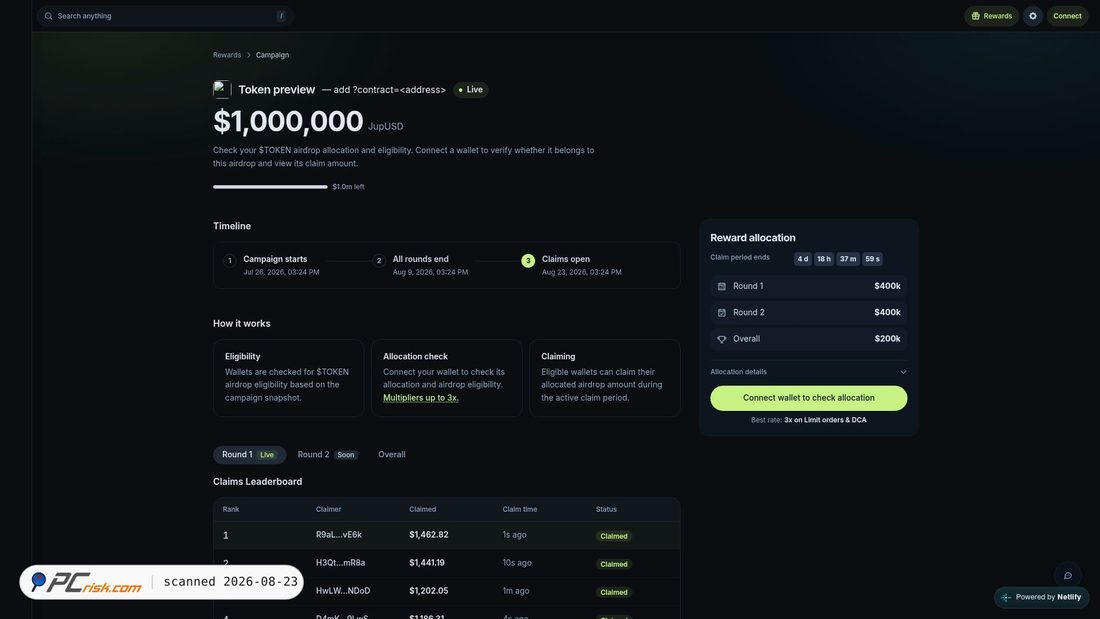Click the 4 d countdown box
The image size is (1100, 619).
[803, 259]
